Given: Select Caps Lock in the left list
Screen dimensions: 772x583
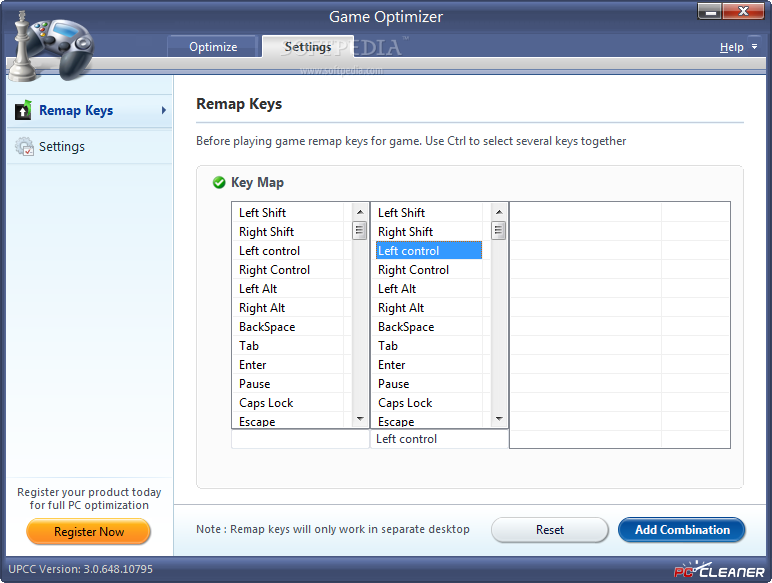Looking at the screenshot, I should click(292, 403).
